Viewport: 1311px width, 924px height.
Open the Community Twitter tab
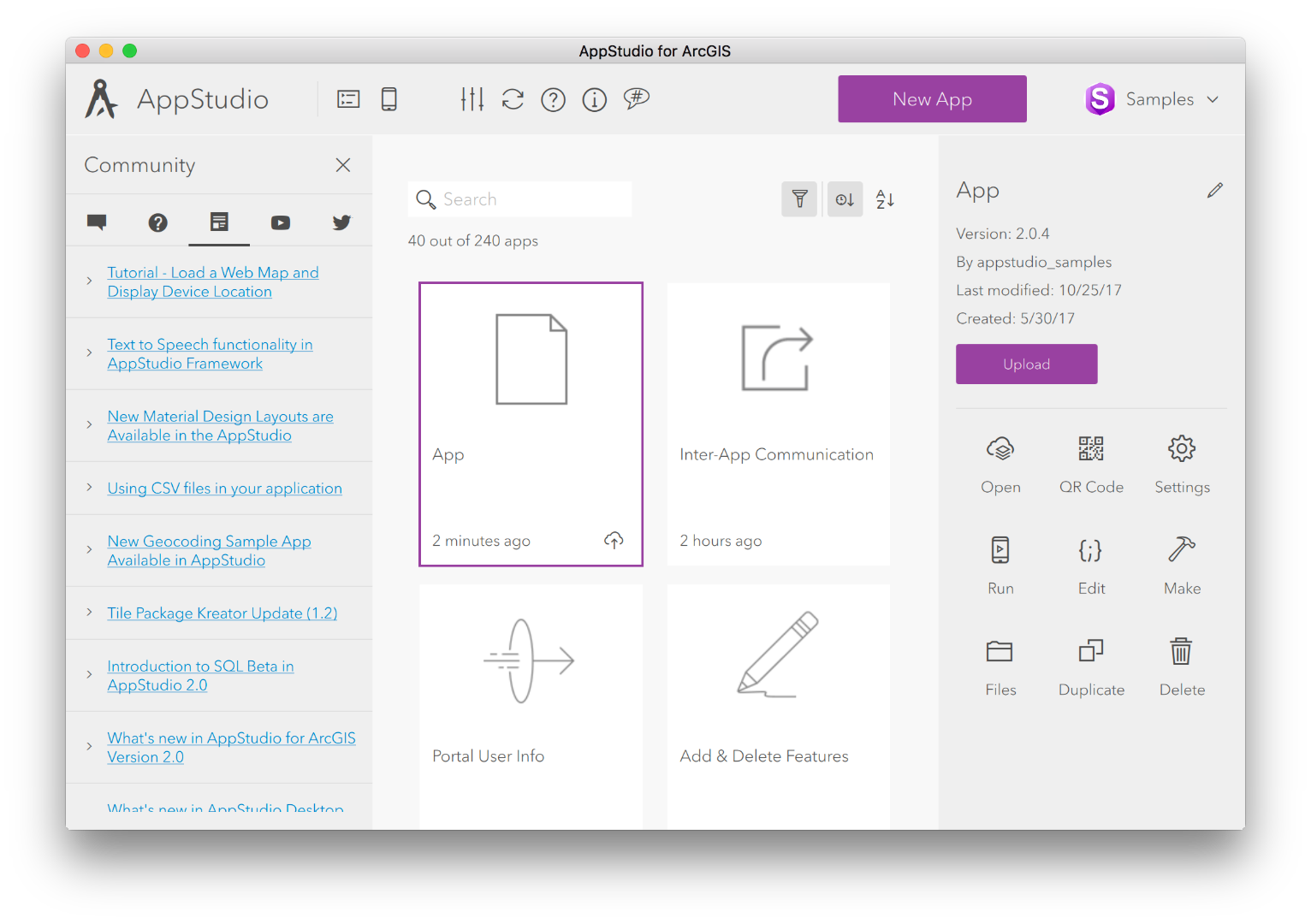click(341, 222)
